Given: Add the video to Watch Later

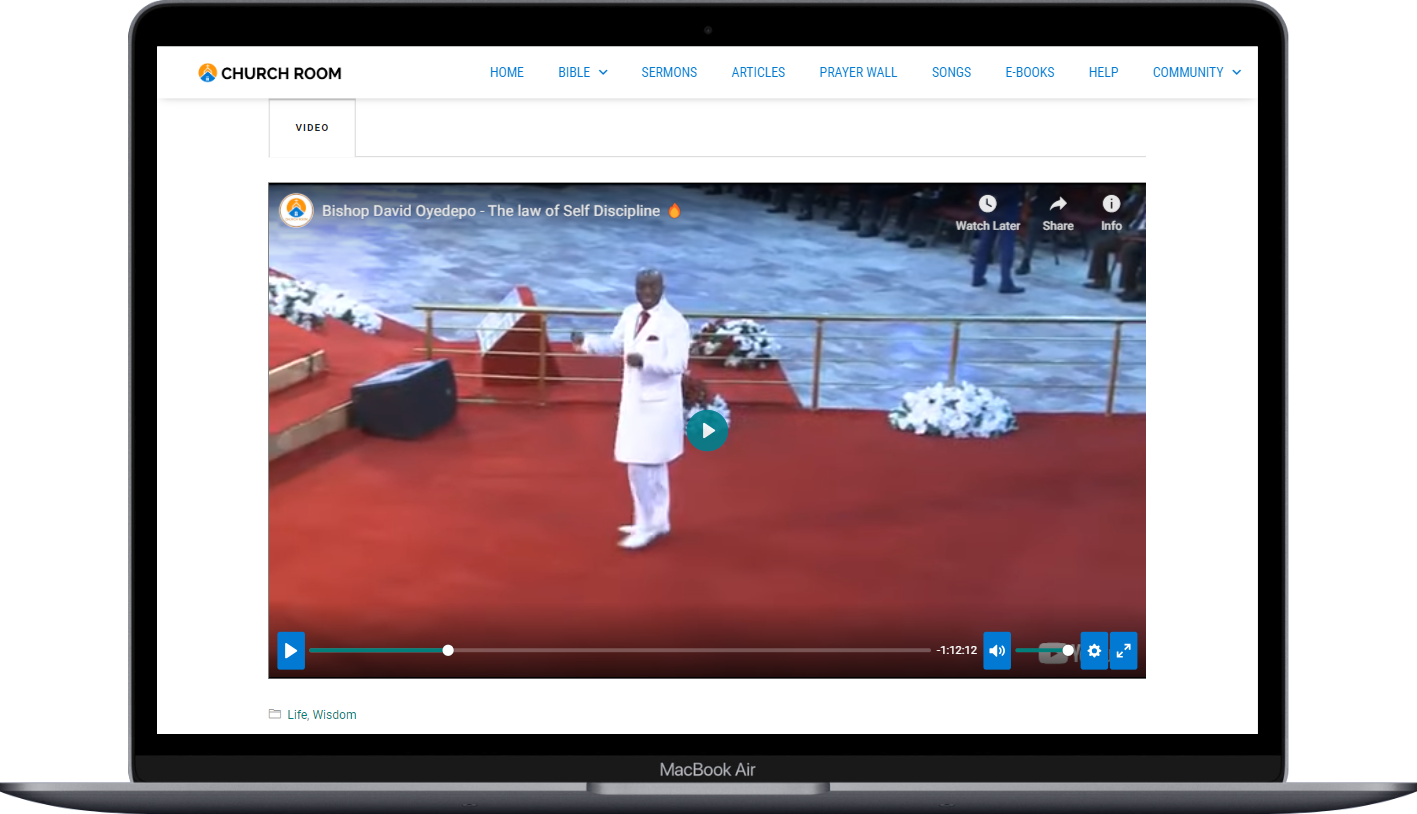Looking at the screenshot, I should pyautogui.click(x=987, y=213).
